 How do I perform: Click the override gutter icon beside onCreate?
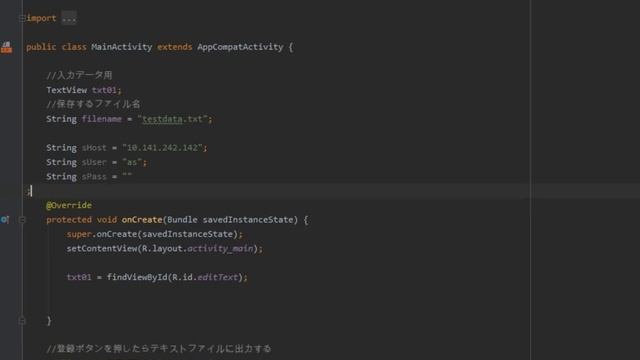point(4,220)
